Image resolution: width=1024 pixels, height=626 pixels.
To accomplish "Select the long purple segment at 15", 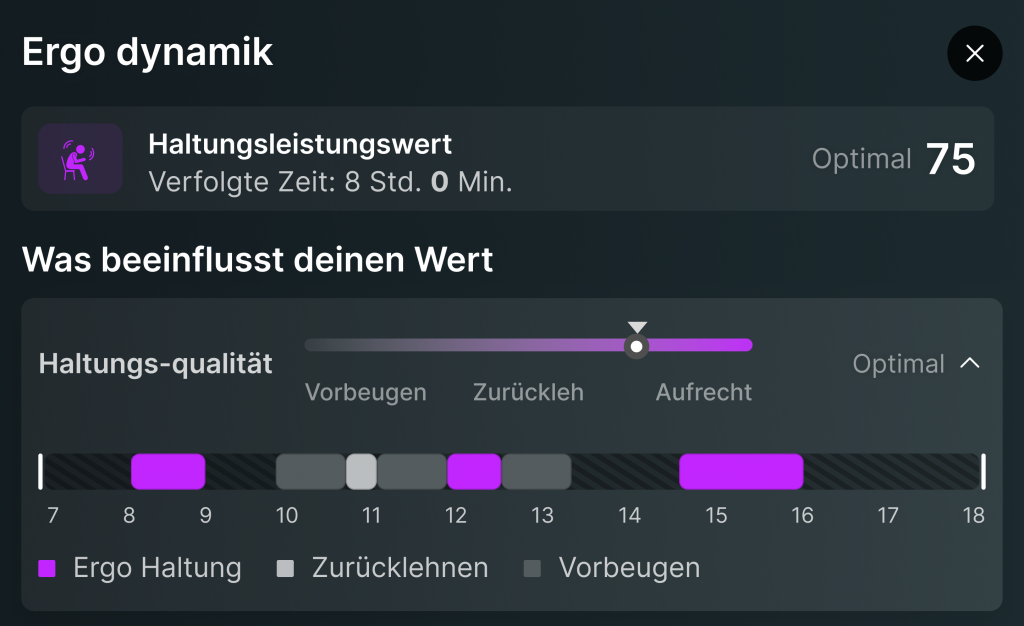I will 741,471.
